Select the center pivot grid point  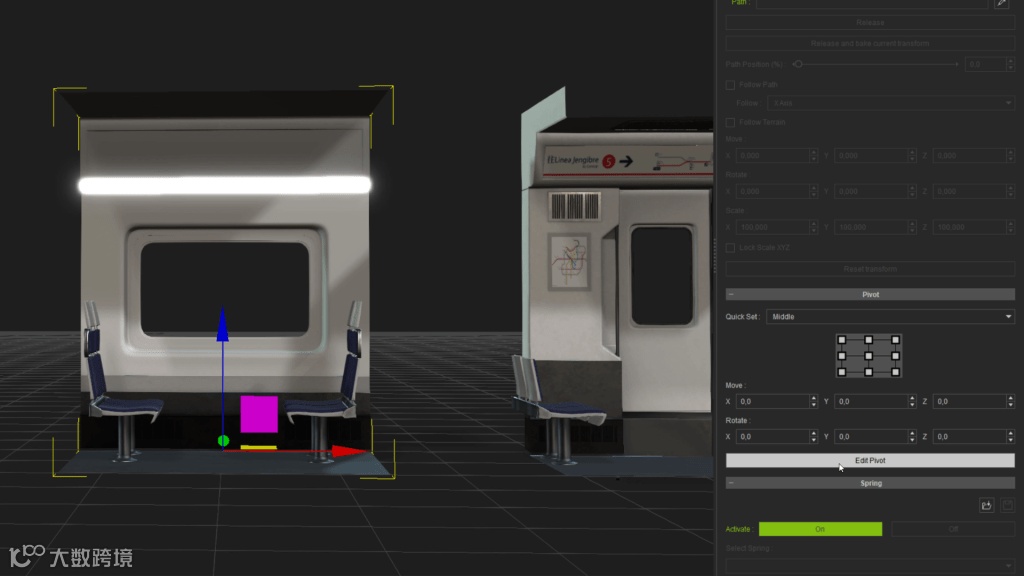click(x=869, y=356)
